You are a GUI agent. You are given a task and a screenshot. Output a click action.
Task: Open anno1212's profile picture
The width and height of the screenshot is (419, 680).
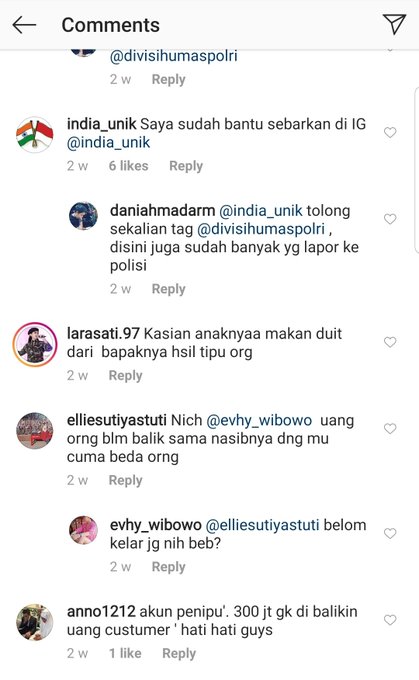[35, 622]
